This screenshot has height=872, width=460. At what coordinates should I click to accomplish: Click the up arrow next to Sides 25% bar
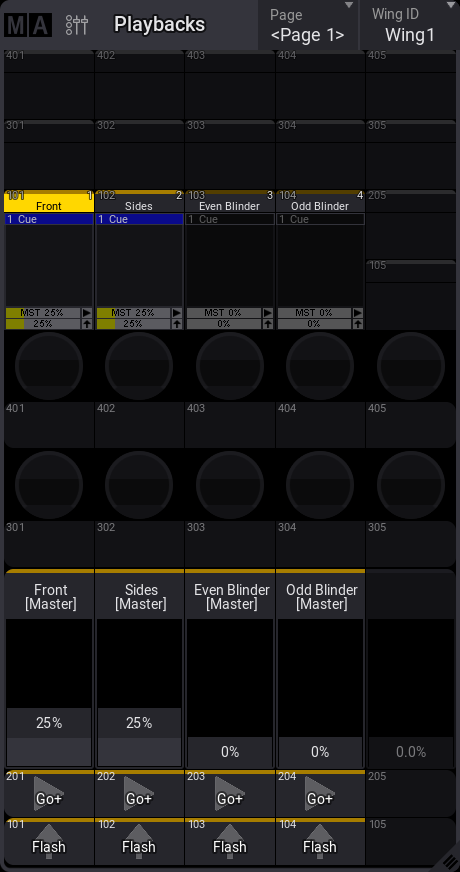177,324
